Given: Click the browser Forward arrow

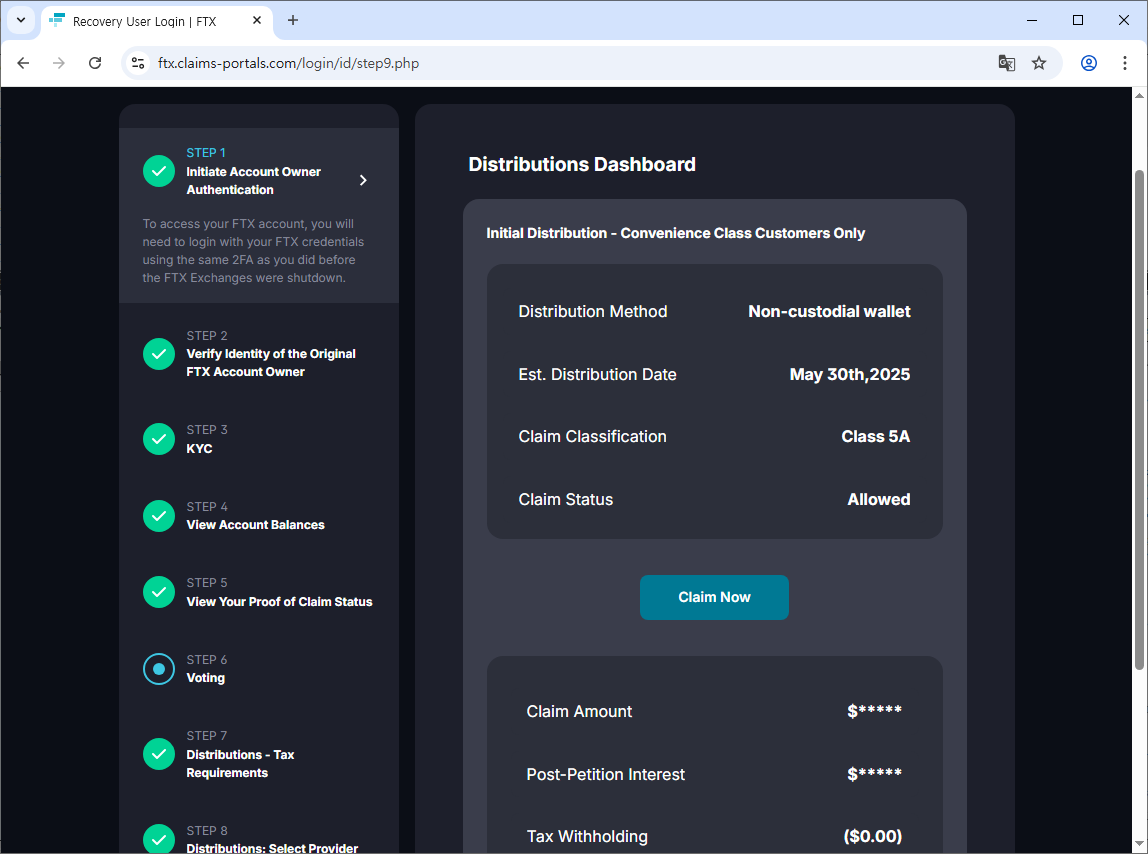Looking at the screenshot, I should tap(59, 63).
